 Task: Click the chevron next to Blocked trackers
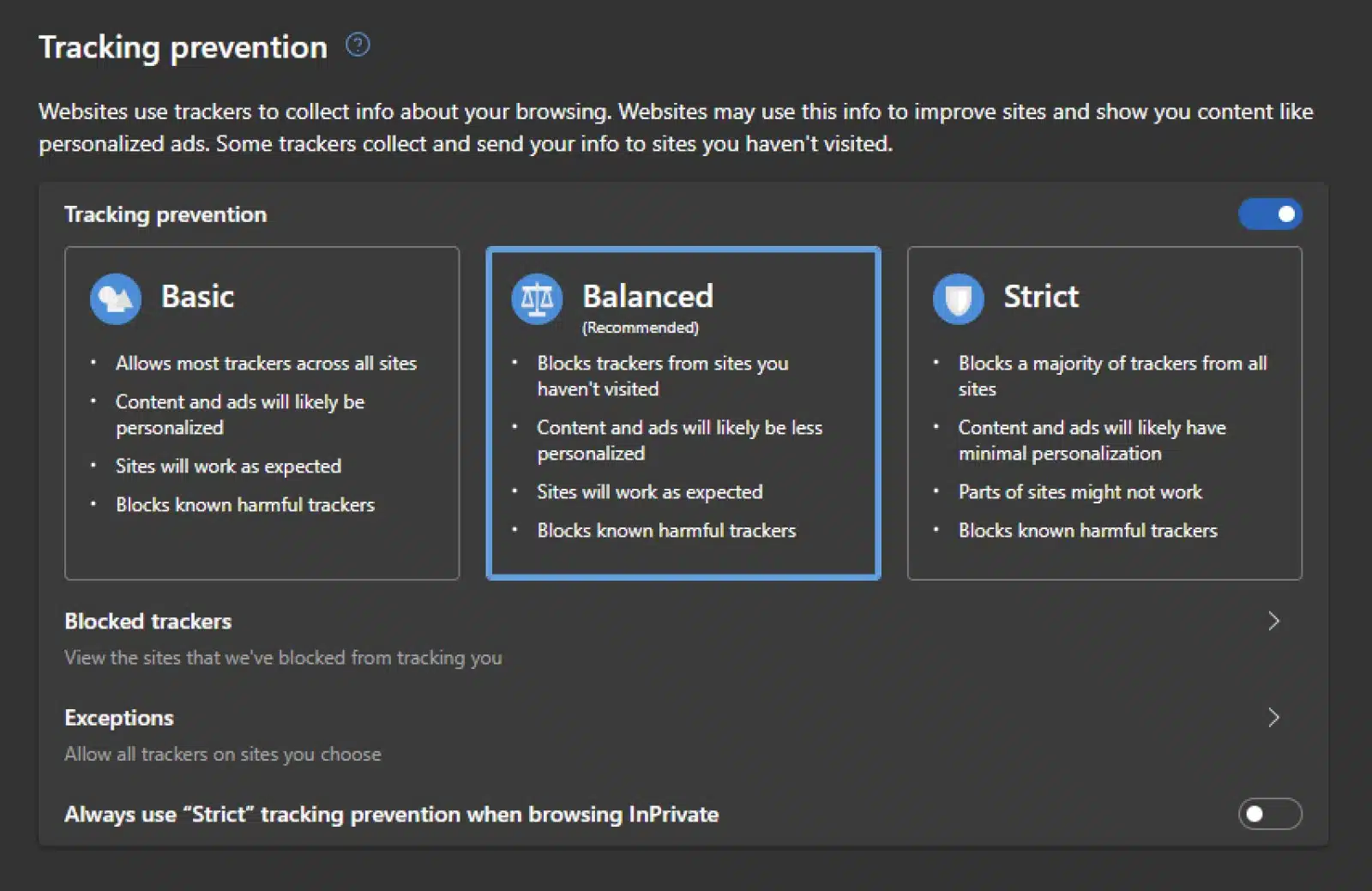(x=1275, y=621)
